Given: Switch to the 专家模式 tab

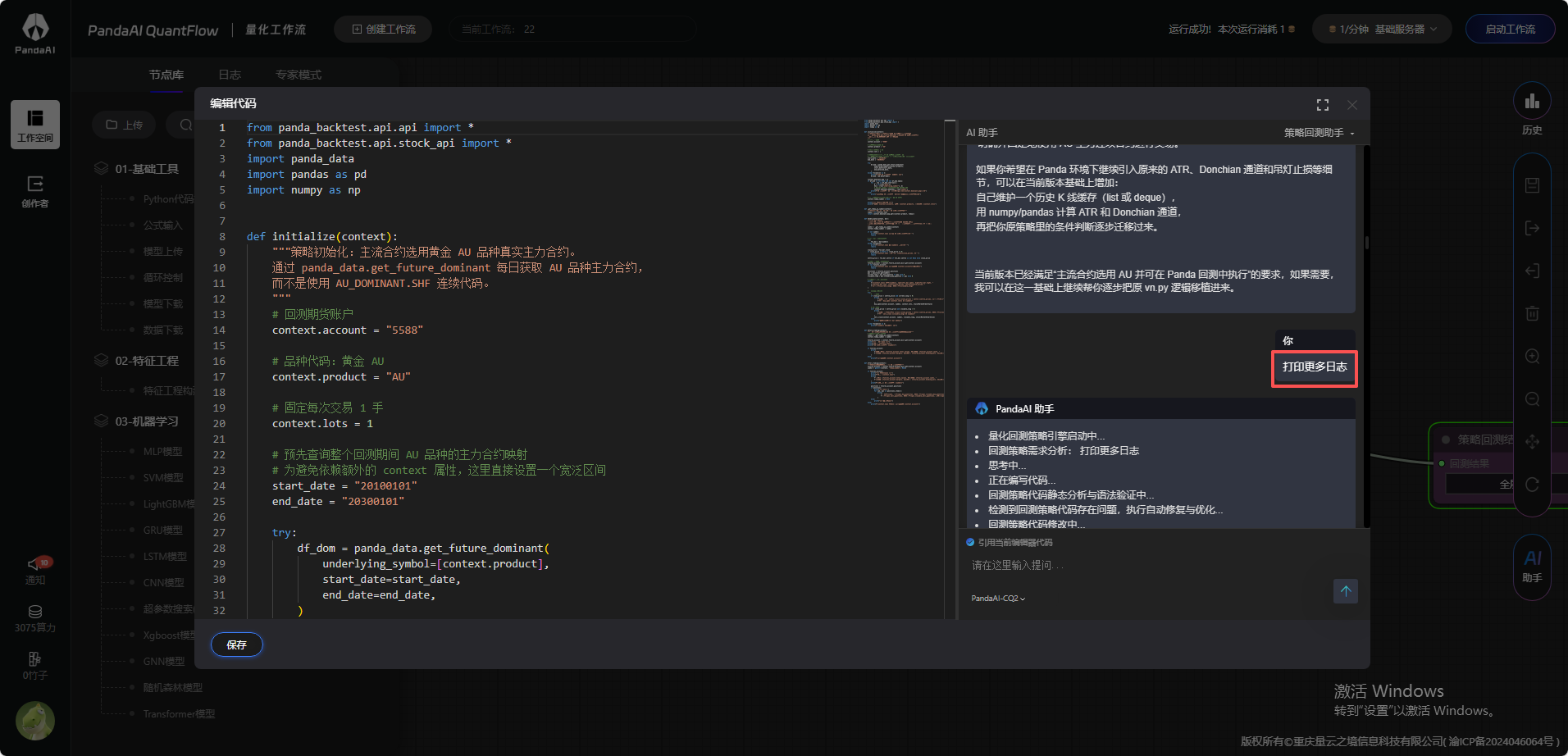Looking at the screenshot, I should coord(299,75).
